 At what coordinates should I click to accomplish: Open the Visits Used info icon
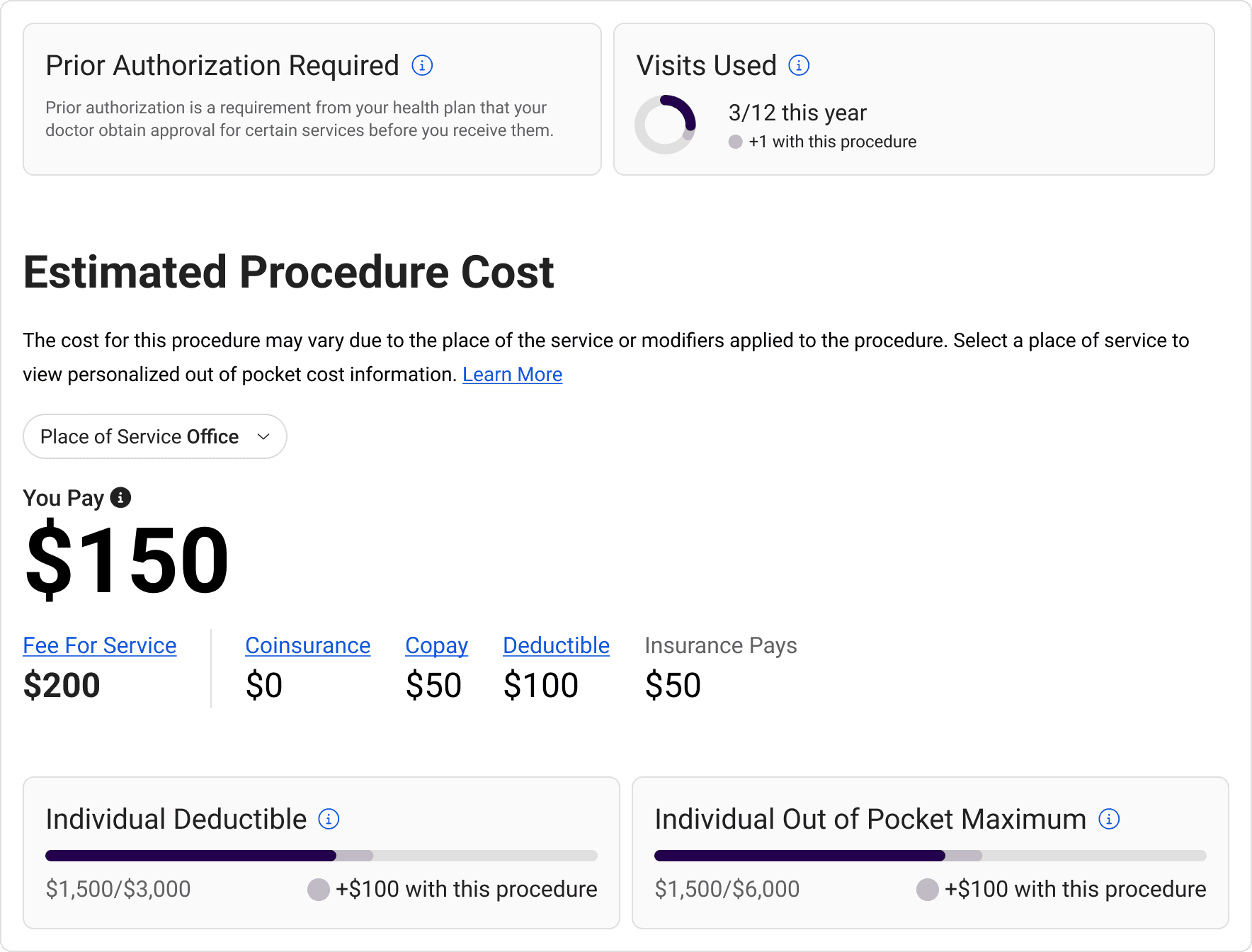[x=799, y=66]
